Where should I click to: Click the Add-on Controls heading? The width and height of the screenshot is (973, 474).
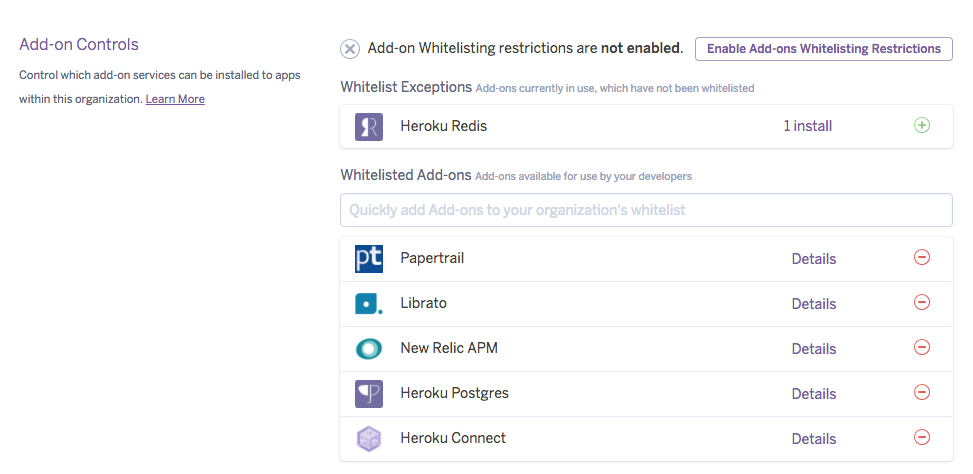(x=79, y=44)
